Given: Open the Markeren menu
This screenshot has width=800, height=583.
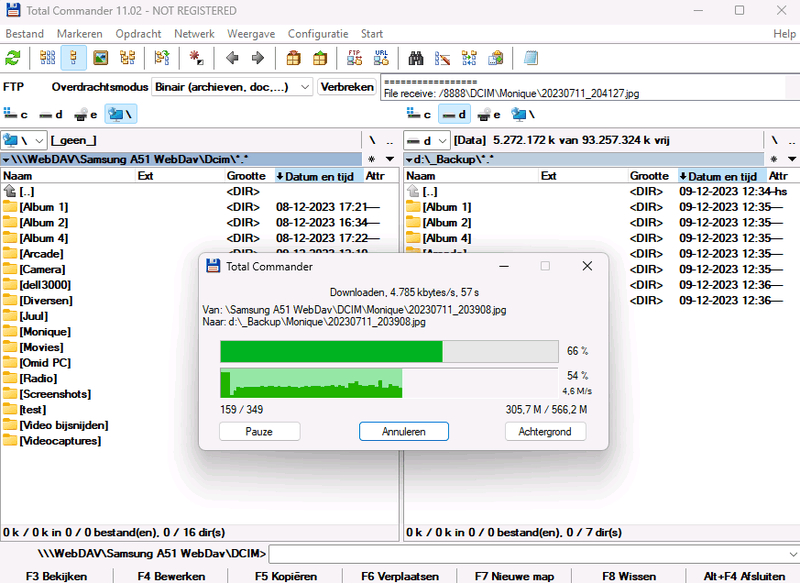Looking at the screenshot, I should point(80,34).
